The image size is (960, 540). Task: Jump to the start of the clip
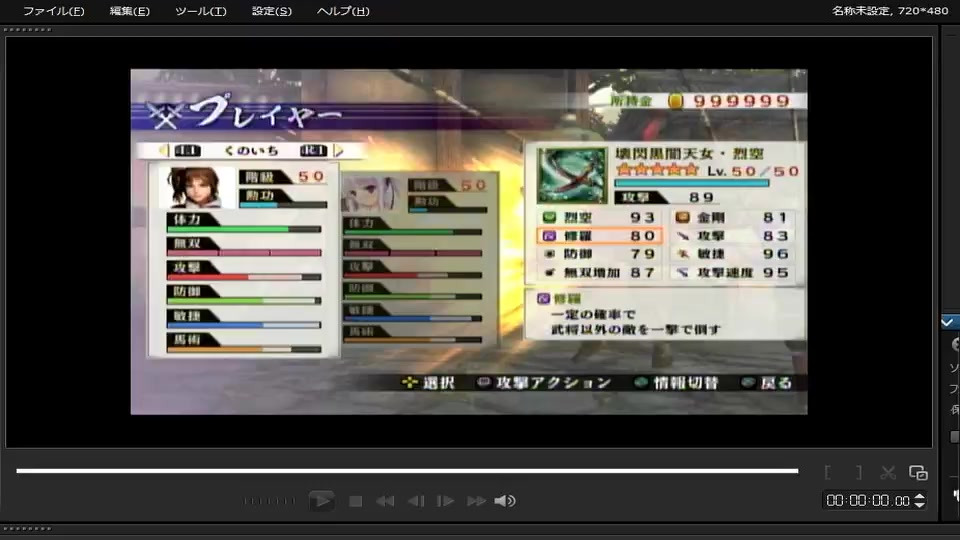(x=385, y=501)
